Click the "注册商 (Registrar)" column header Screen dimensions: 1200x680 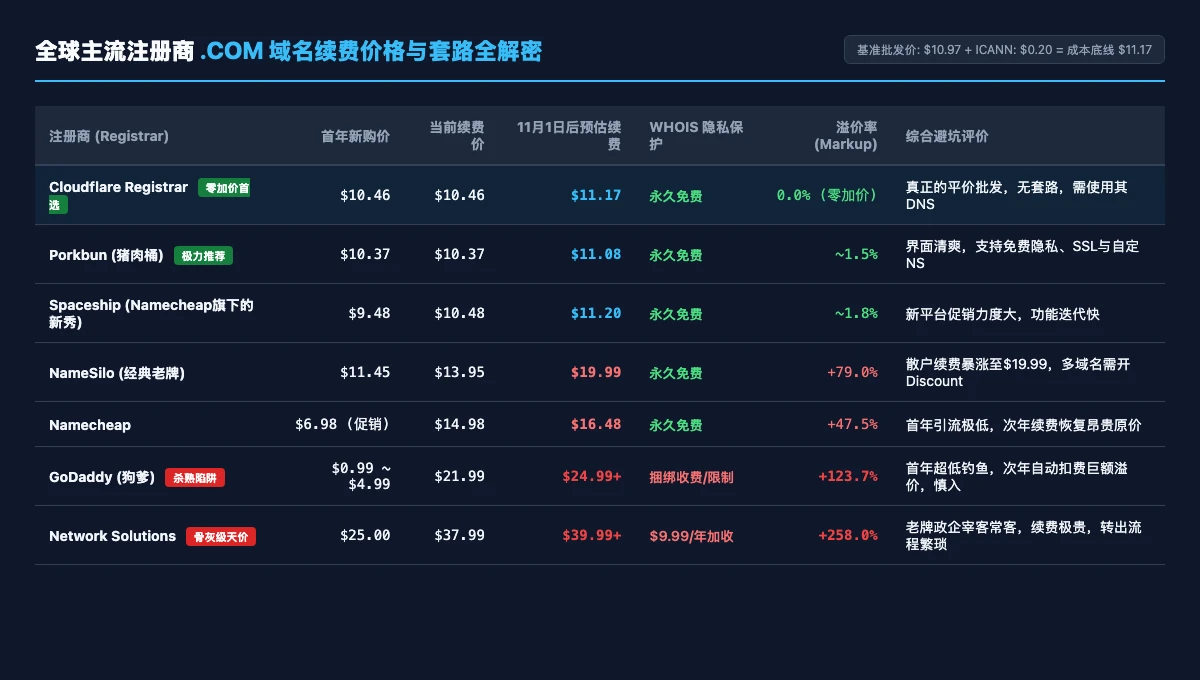tap(109, 136)
